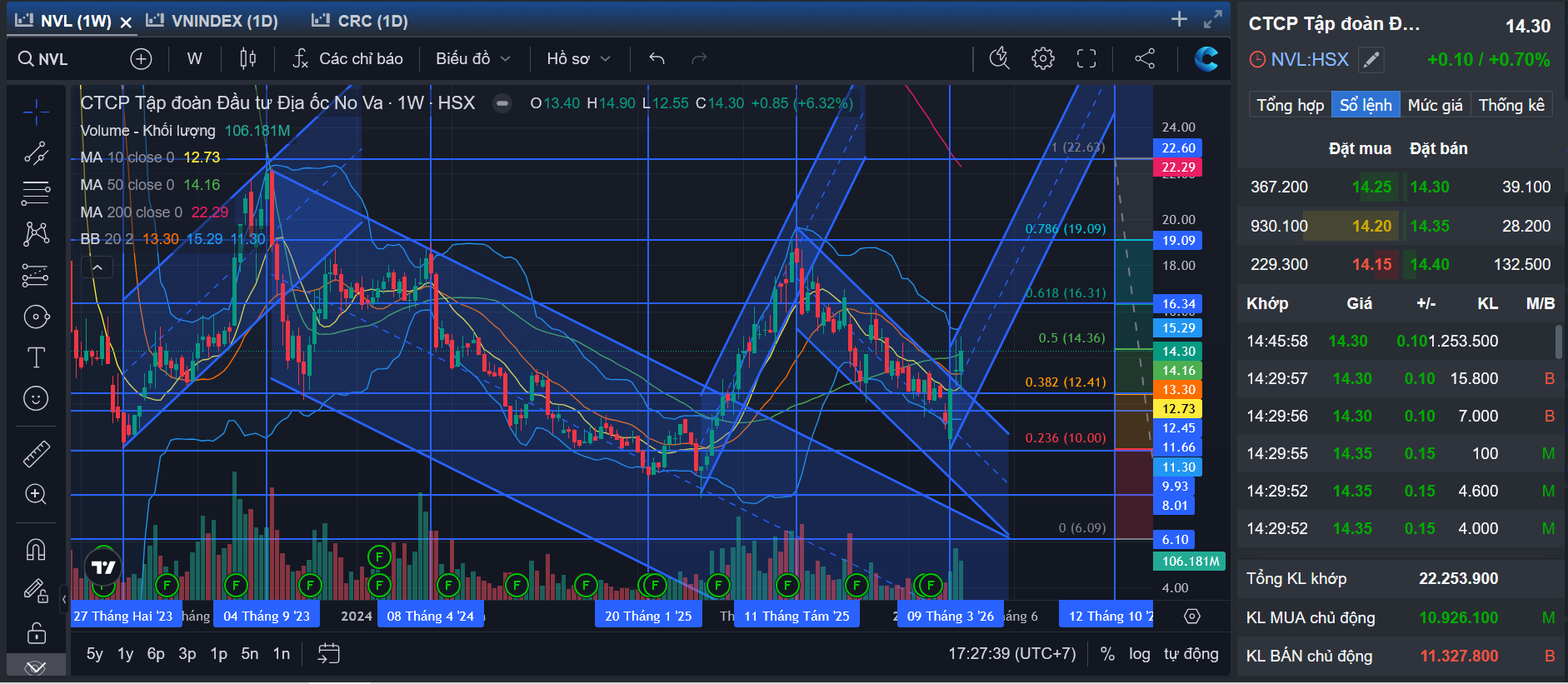Select the Text annotation tool

[x=36, y=357]
